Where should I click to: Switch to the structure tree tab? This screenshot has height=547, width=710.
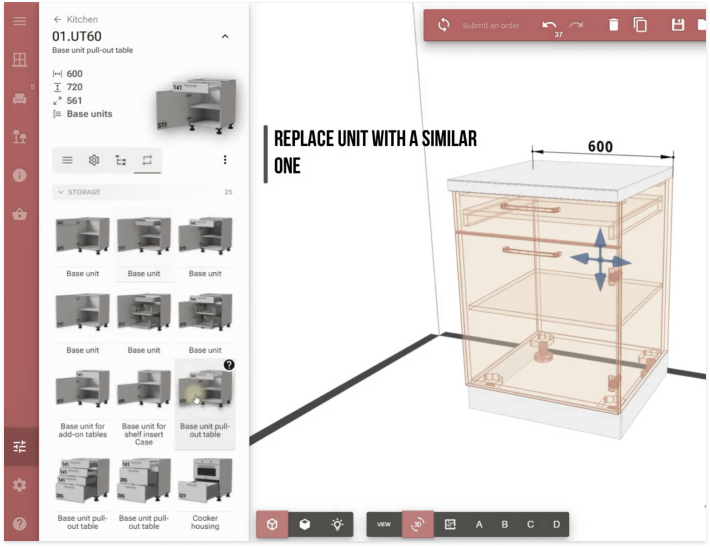click(121, 160)
